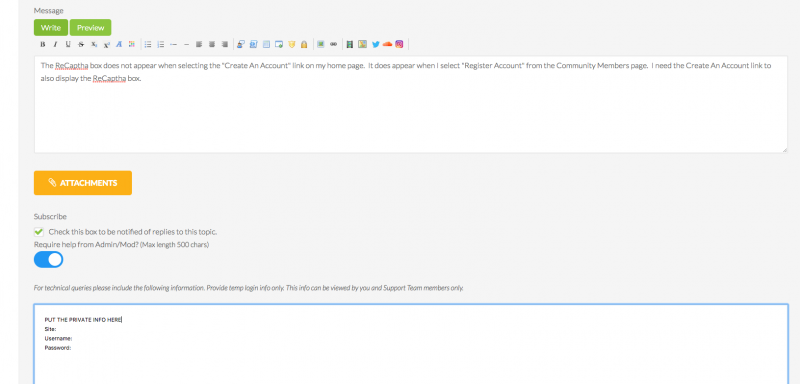Insert a spoiler box
This screenshot has width=800, height=384.
(279, 44)
